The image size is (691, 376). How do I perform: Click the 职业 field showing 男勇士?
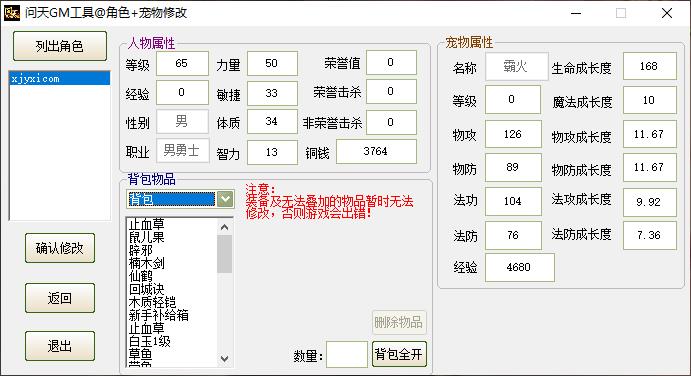coord(182,151)
